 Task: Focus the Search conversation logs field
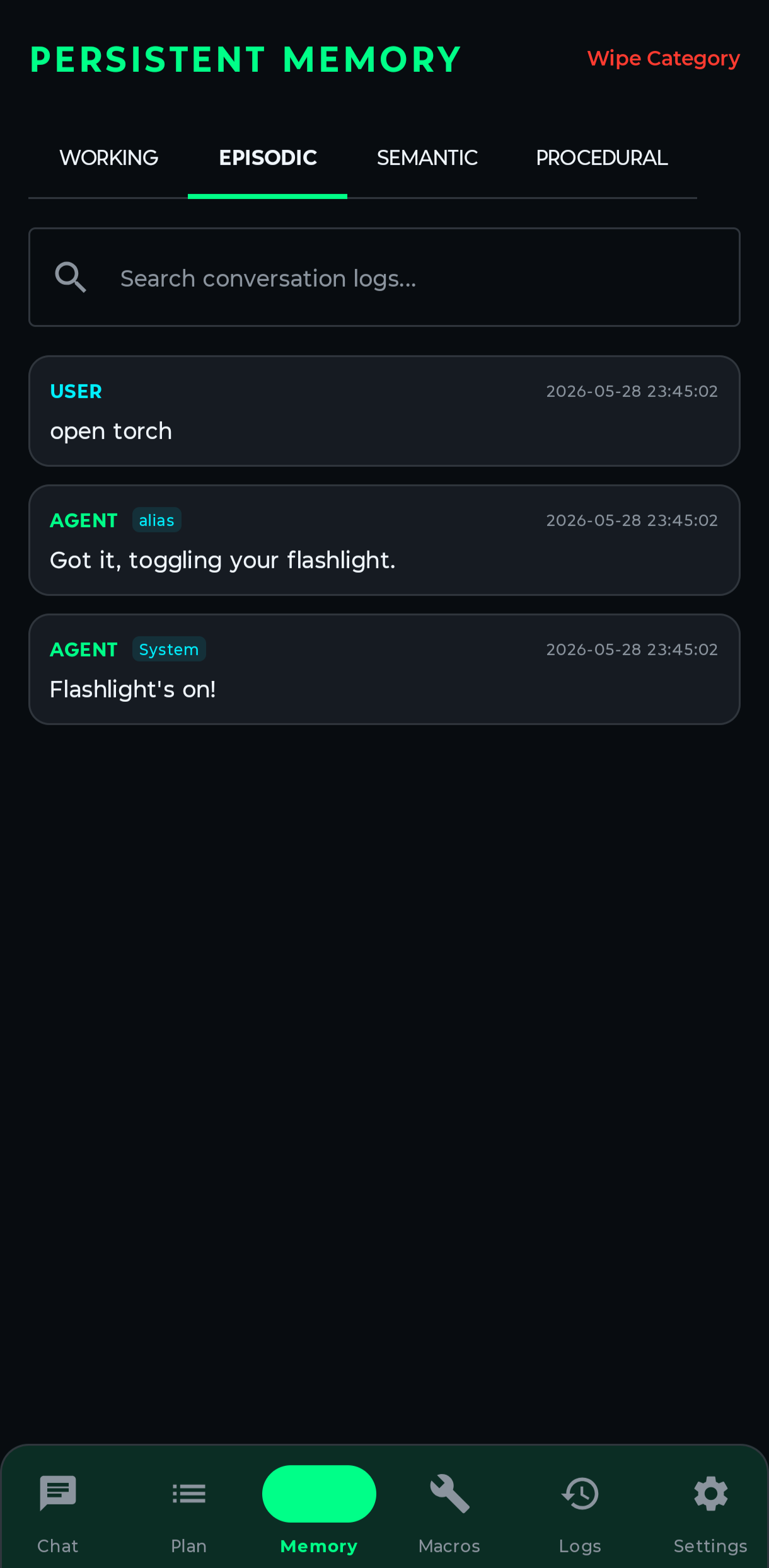(384, 277)
